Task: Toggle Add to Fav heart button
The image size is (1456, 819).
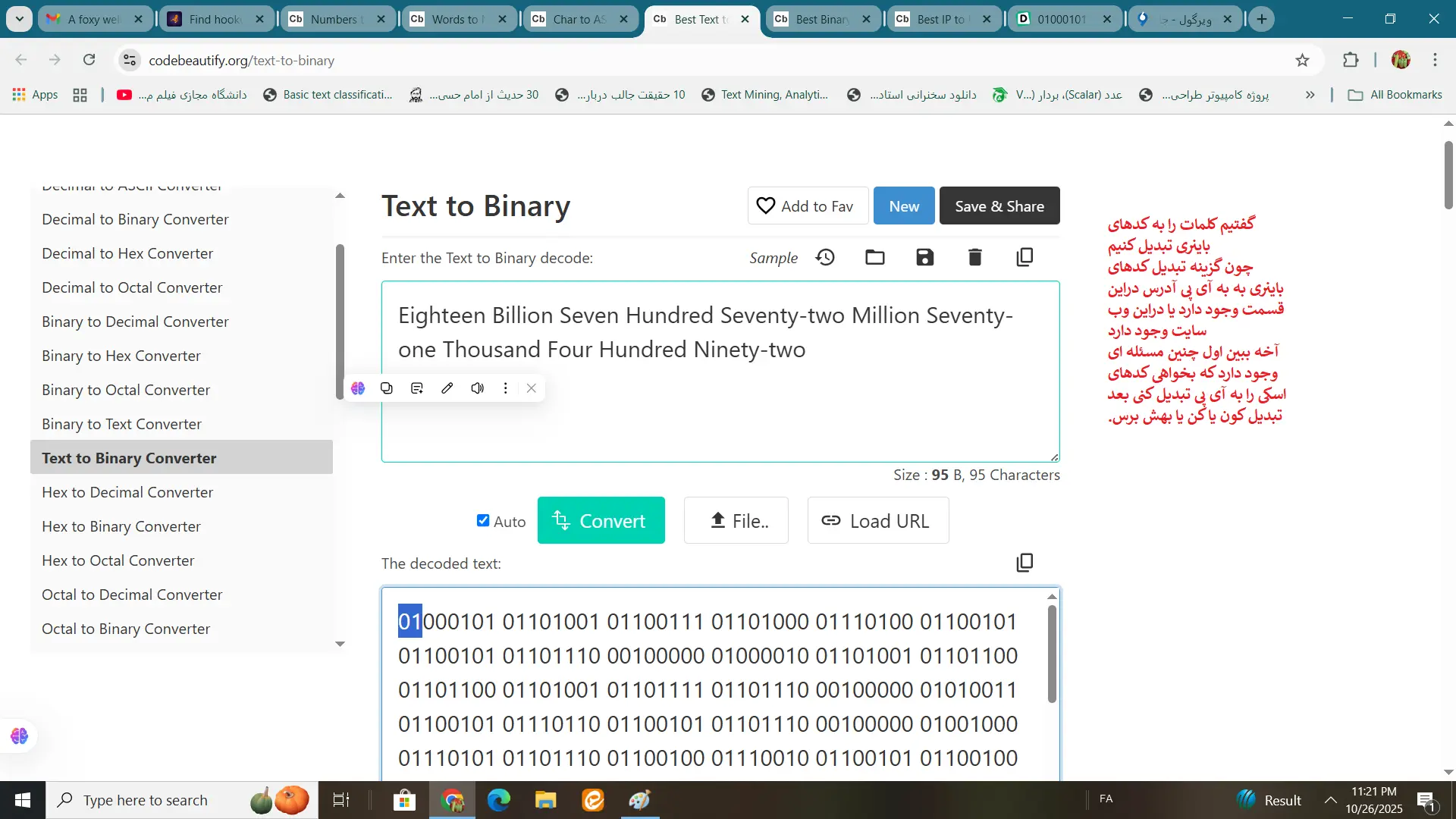Action: (x=808, y=206)
